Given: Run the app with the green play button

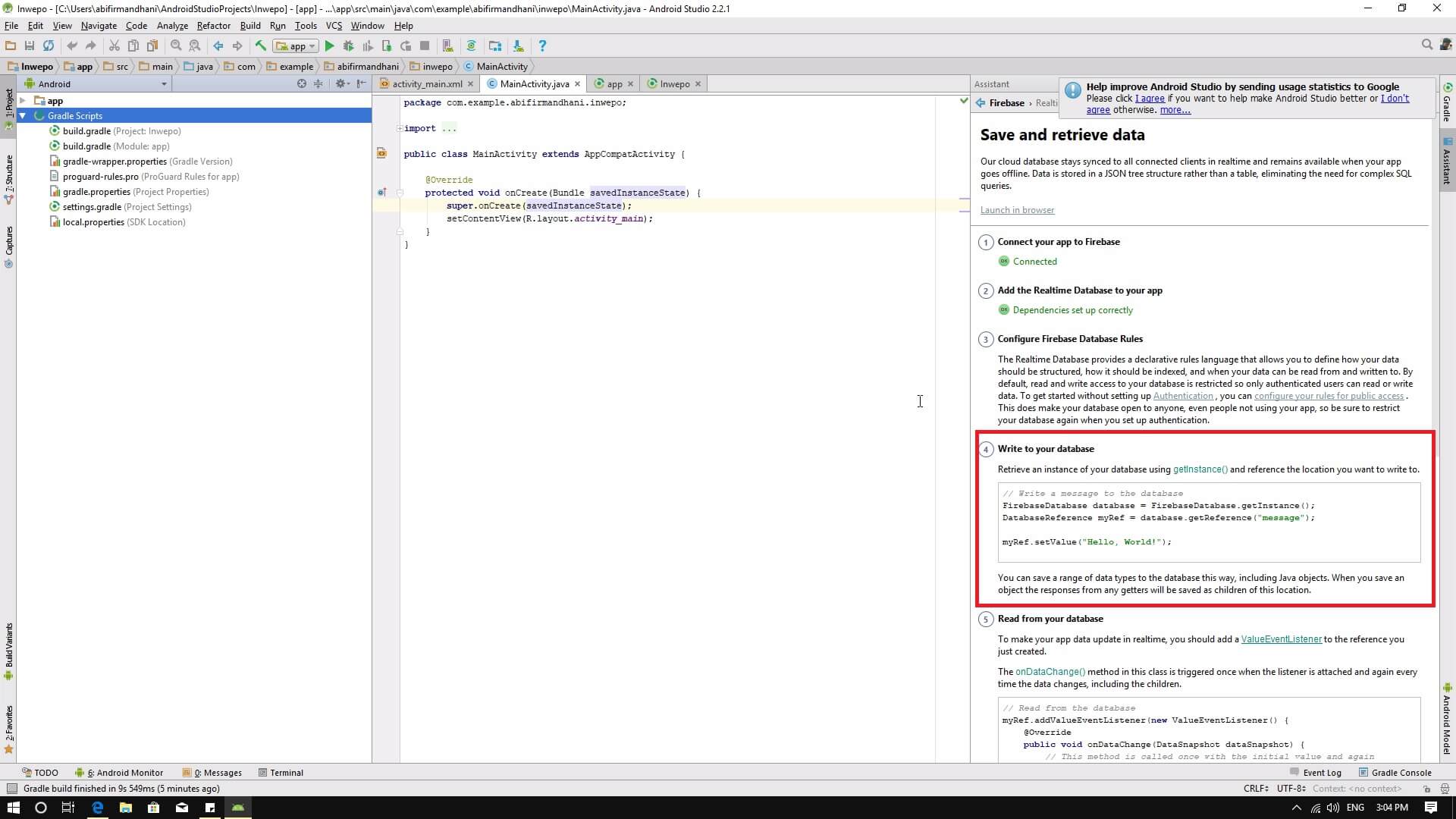Looking at the screenshot, I should [329, 46].
